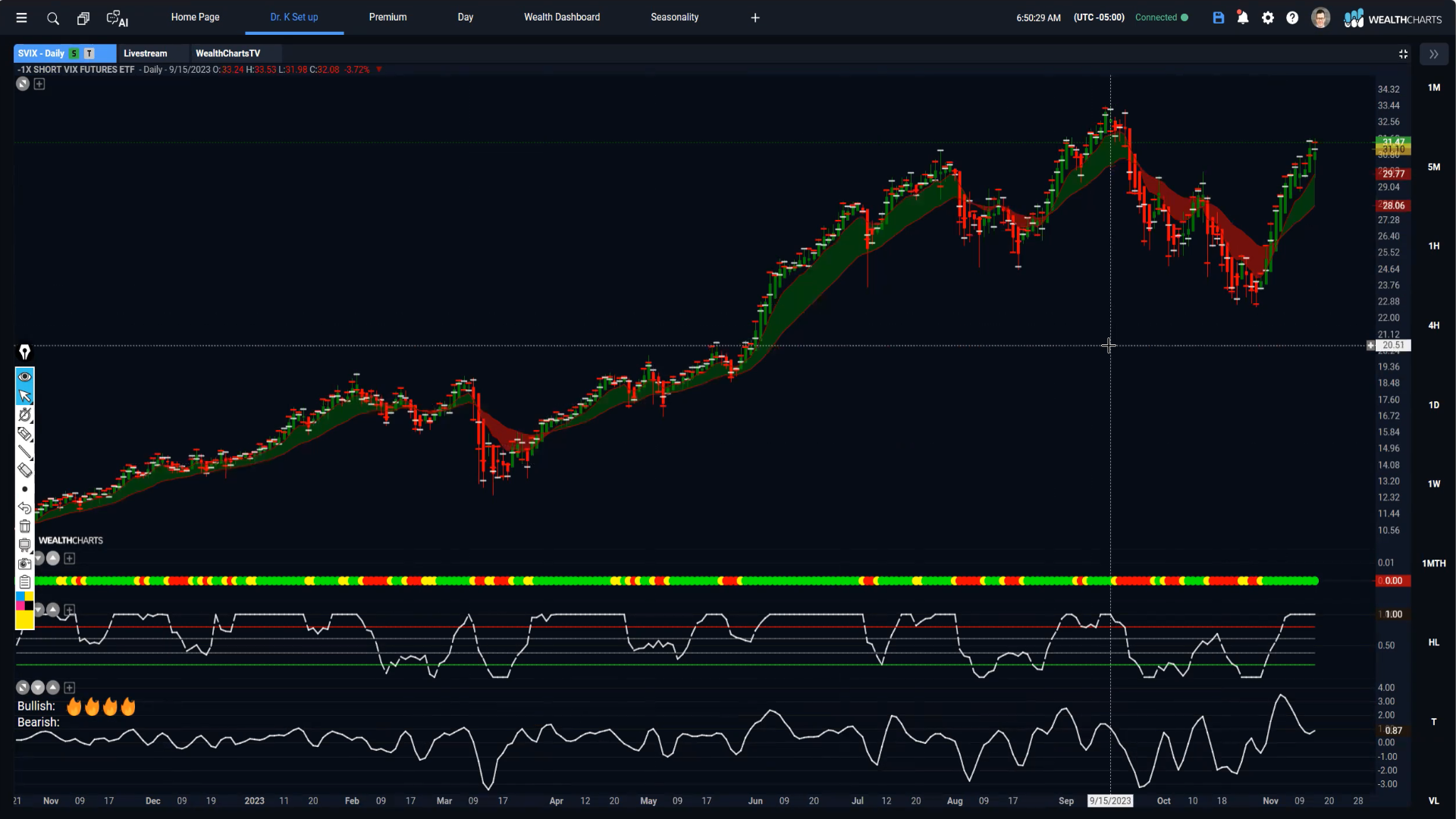Expand the right side panel with double chevron

(1433, 54)
